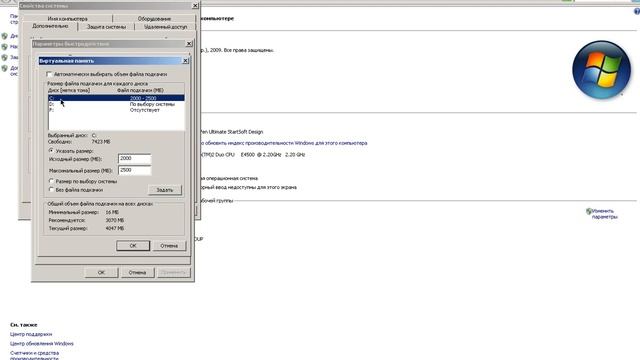Open the help question-mark icon in the System window
The height and width of the screenshot is (360, 640).
pos(637,11)
